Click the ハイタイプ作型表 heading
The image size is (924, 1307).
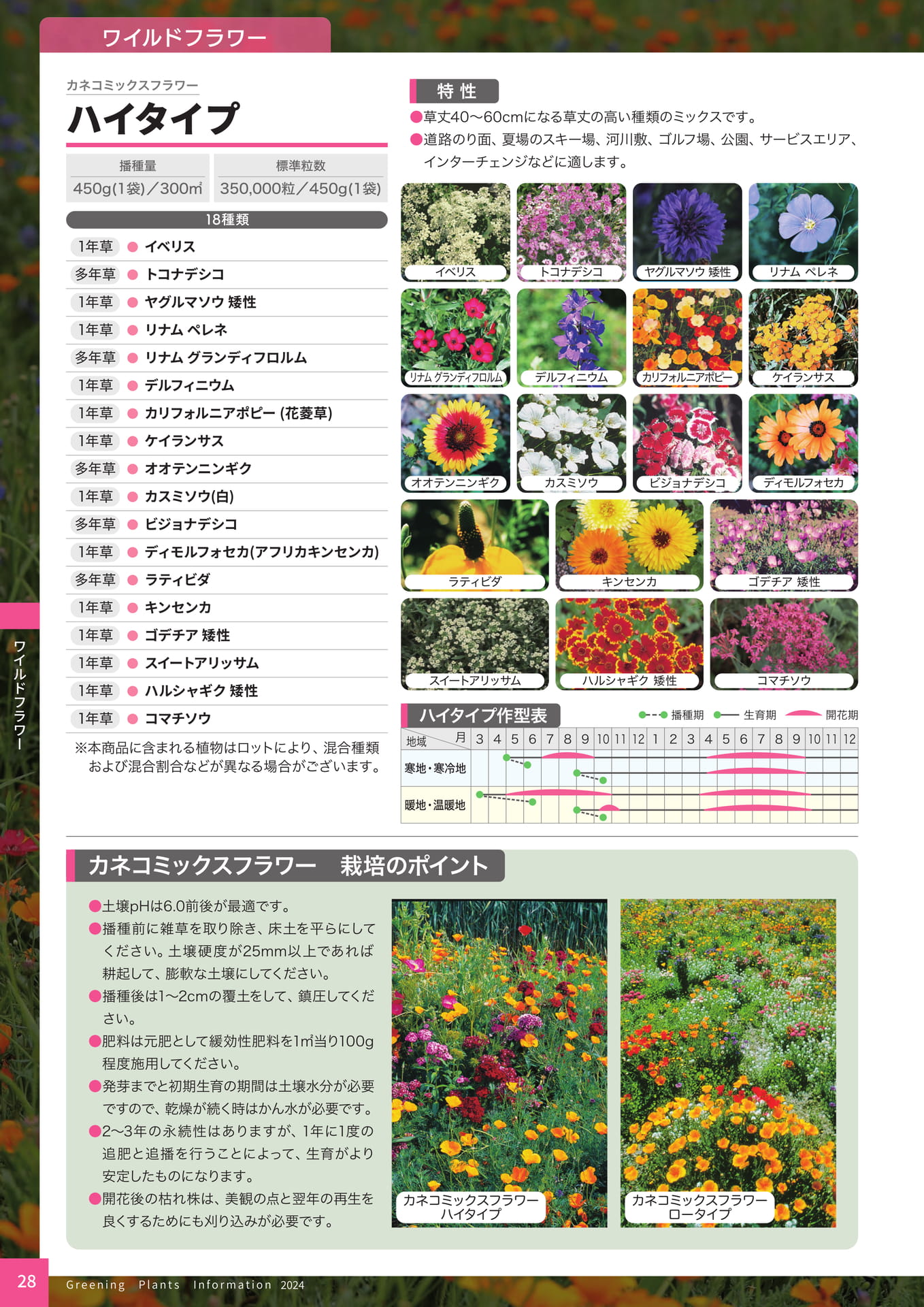coord(482,715)
